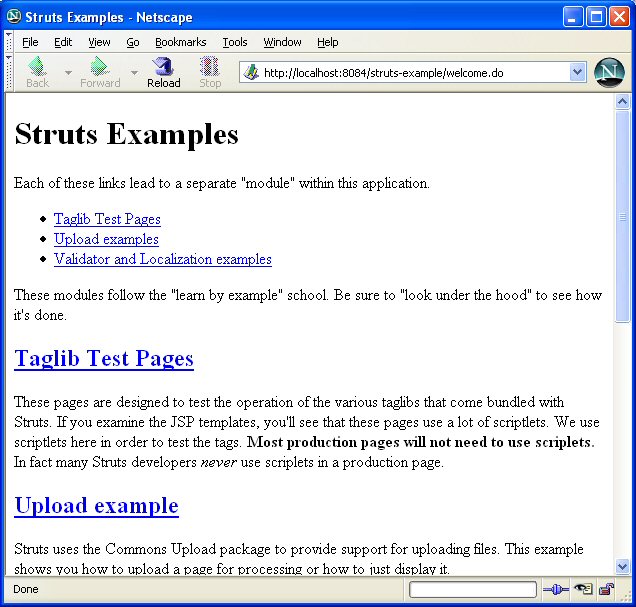Click the Forward navigation arrow icon
Viewport: 636px width, 607px height.
coord(99,66)
